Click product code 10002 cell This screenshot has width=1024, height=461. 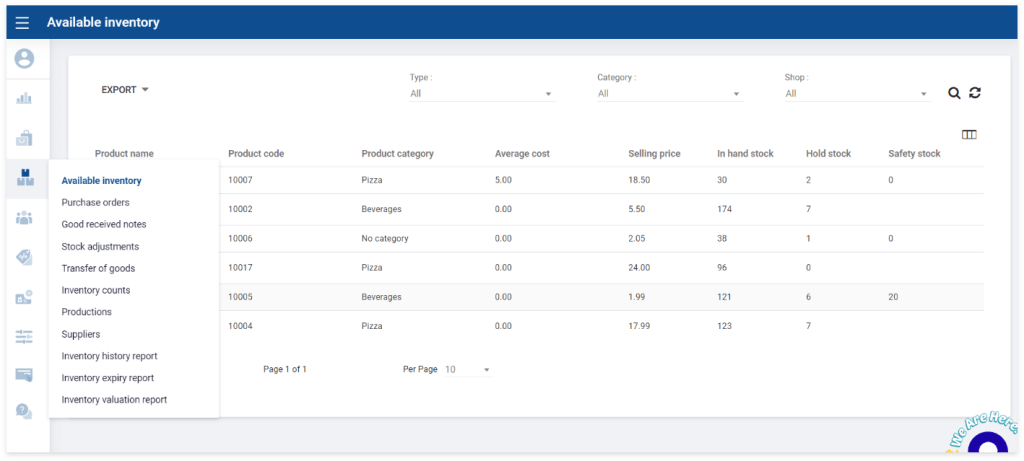click(x=240, y=210)
